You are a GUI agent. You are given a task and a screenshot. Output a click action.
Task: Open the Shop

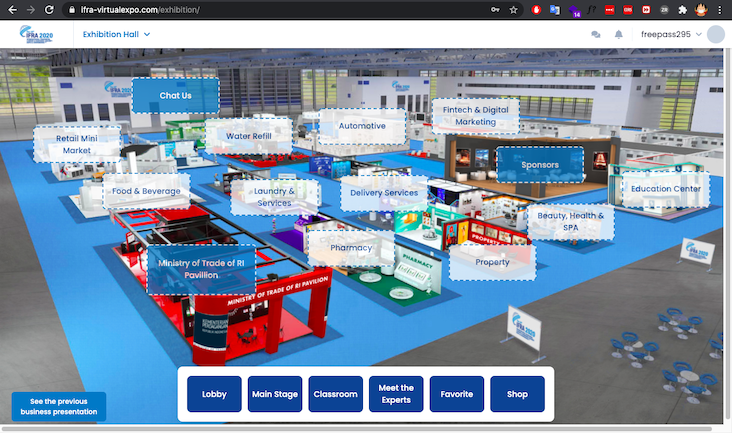coord(517,394)
